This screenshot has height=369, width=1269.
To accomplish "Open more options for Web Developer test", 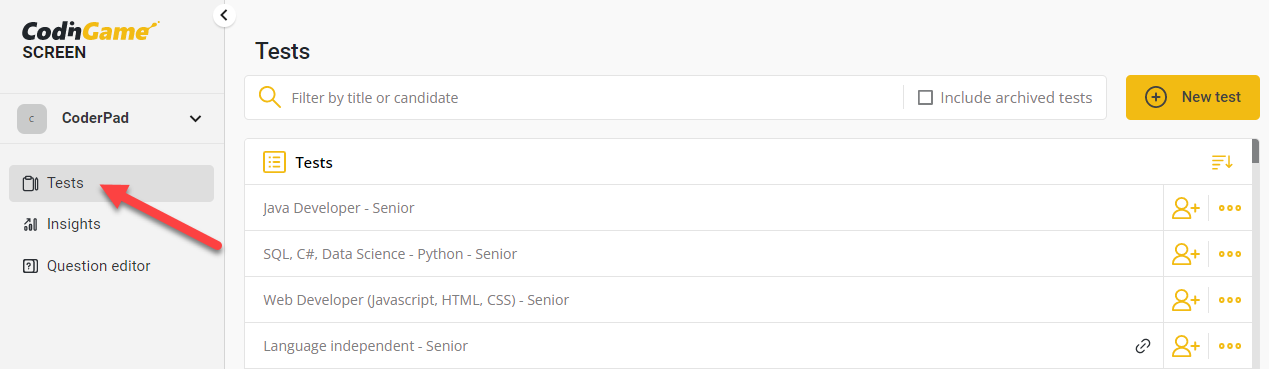I will coord(1230,300).
